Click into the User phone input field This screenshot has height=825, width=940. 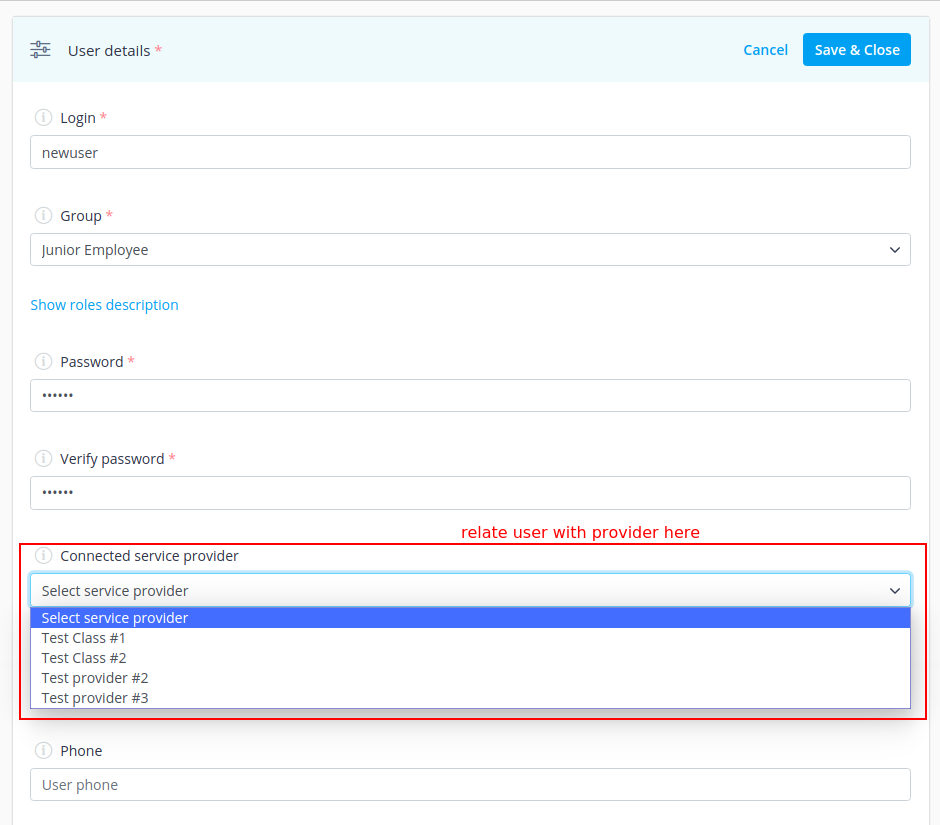coord(470,785)
